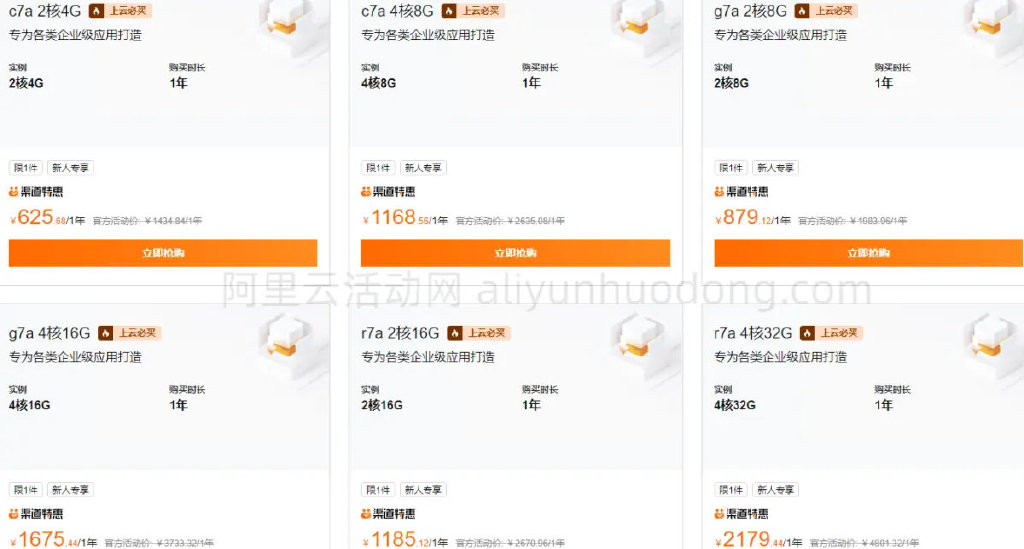Click 立即抢购 for c7a 2核4G

(163, 253)
